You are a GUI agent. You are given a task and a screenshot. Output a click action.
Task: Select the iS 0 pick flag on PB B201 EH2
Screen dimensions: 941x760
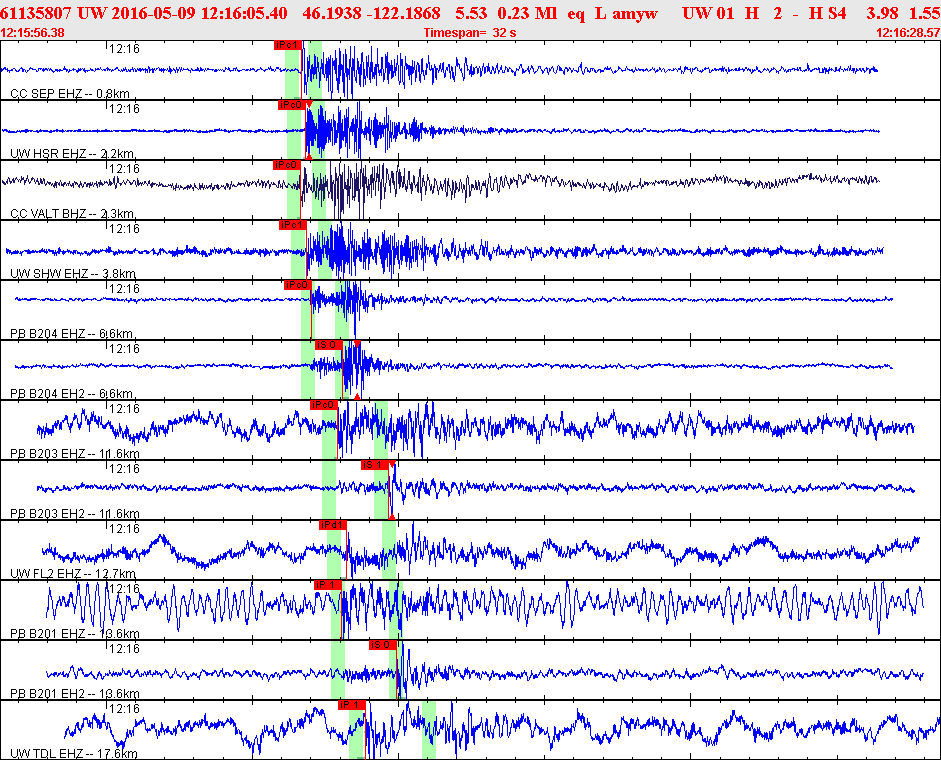click(382, 645)
